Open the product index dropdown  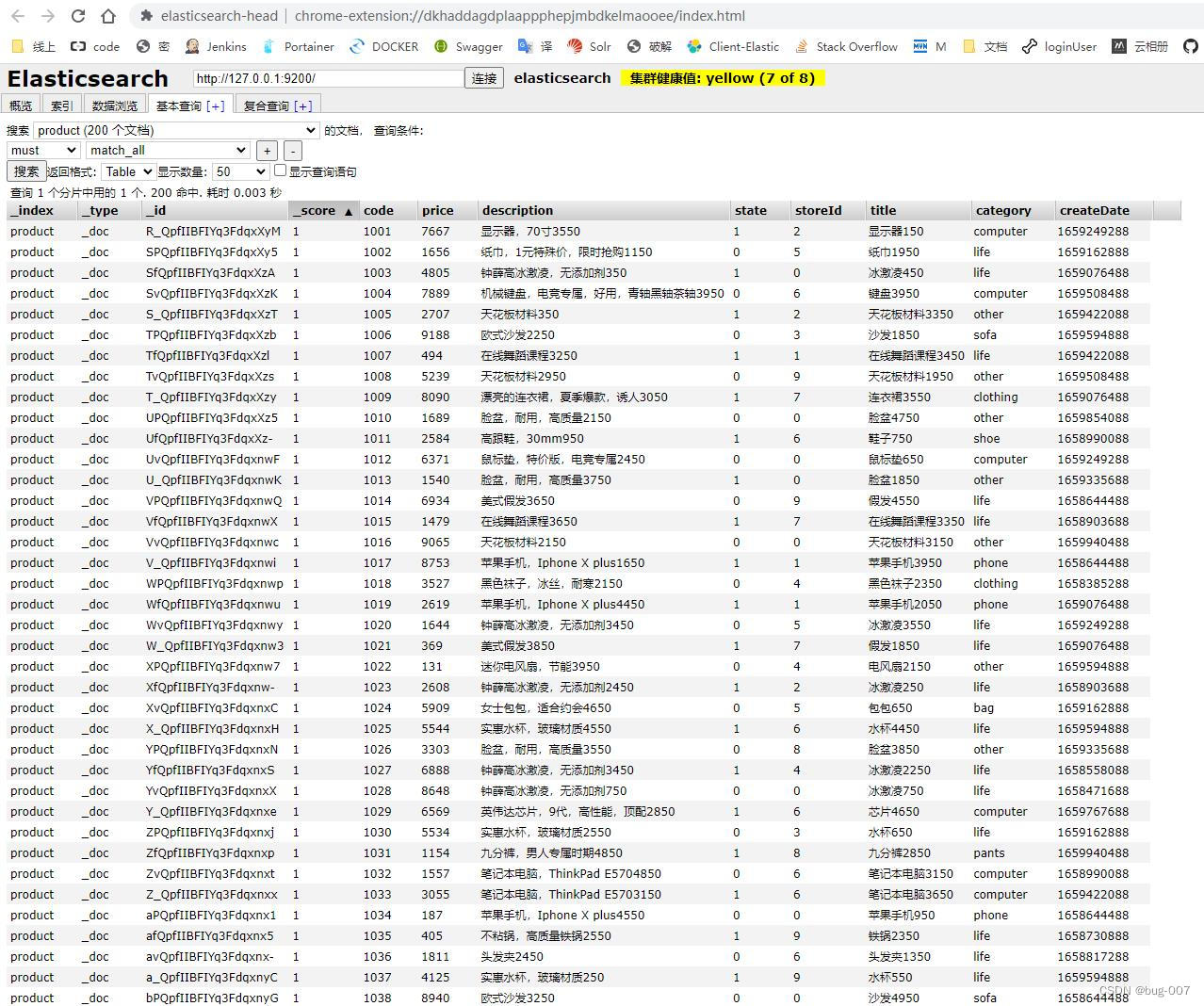coord(176,130)
